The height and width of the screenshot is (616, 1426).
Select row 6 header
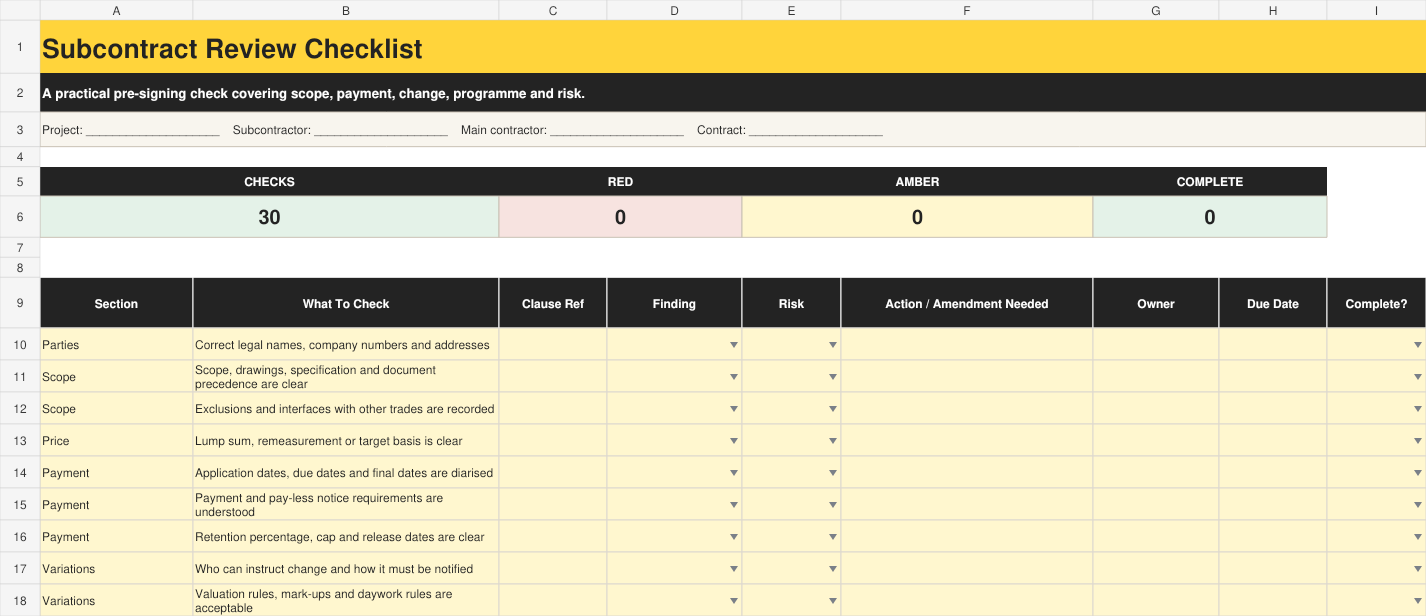pos(20,217)
